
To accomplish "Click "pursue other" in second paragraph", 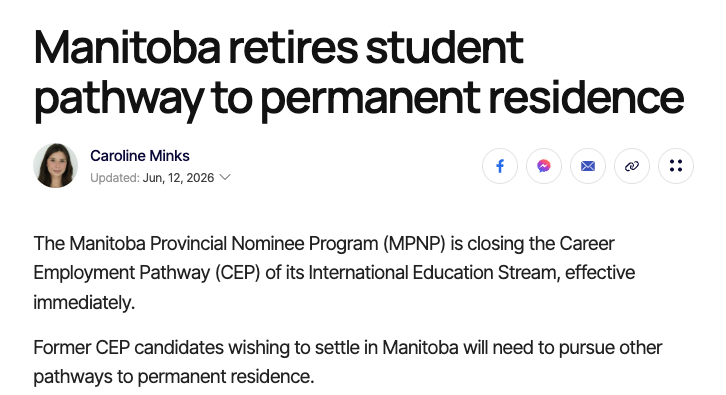I will point(610,348).
